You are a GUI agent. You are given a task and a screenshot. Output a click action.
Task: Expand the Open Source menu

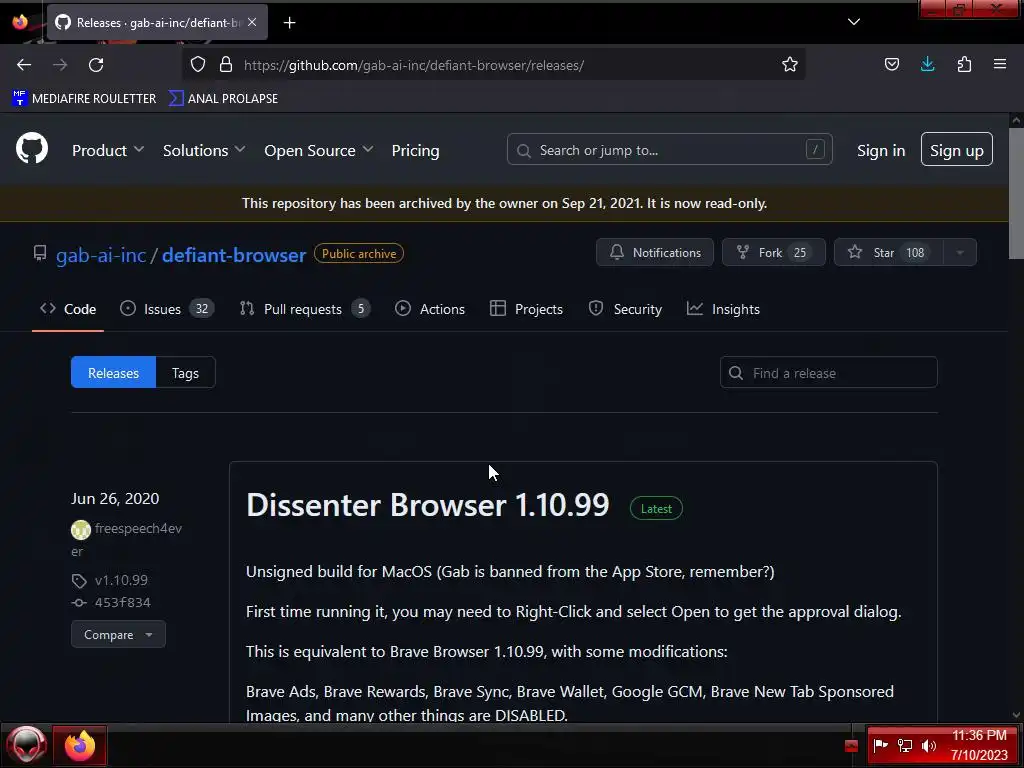click(319, 150)
